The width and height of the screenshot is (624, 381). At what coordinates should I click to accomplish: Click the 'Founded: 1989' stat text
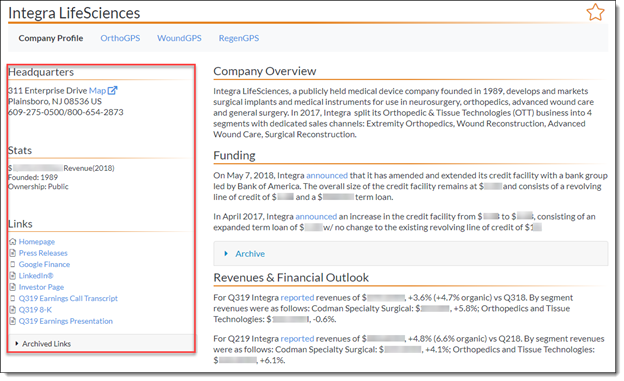point(33,178)
